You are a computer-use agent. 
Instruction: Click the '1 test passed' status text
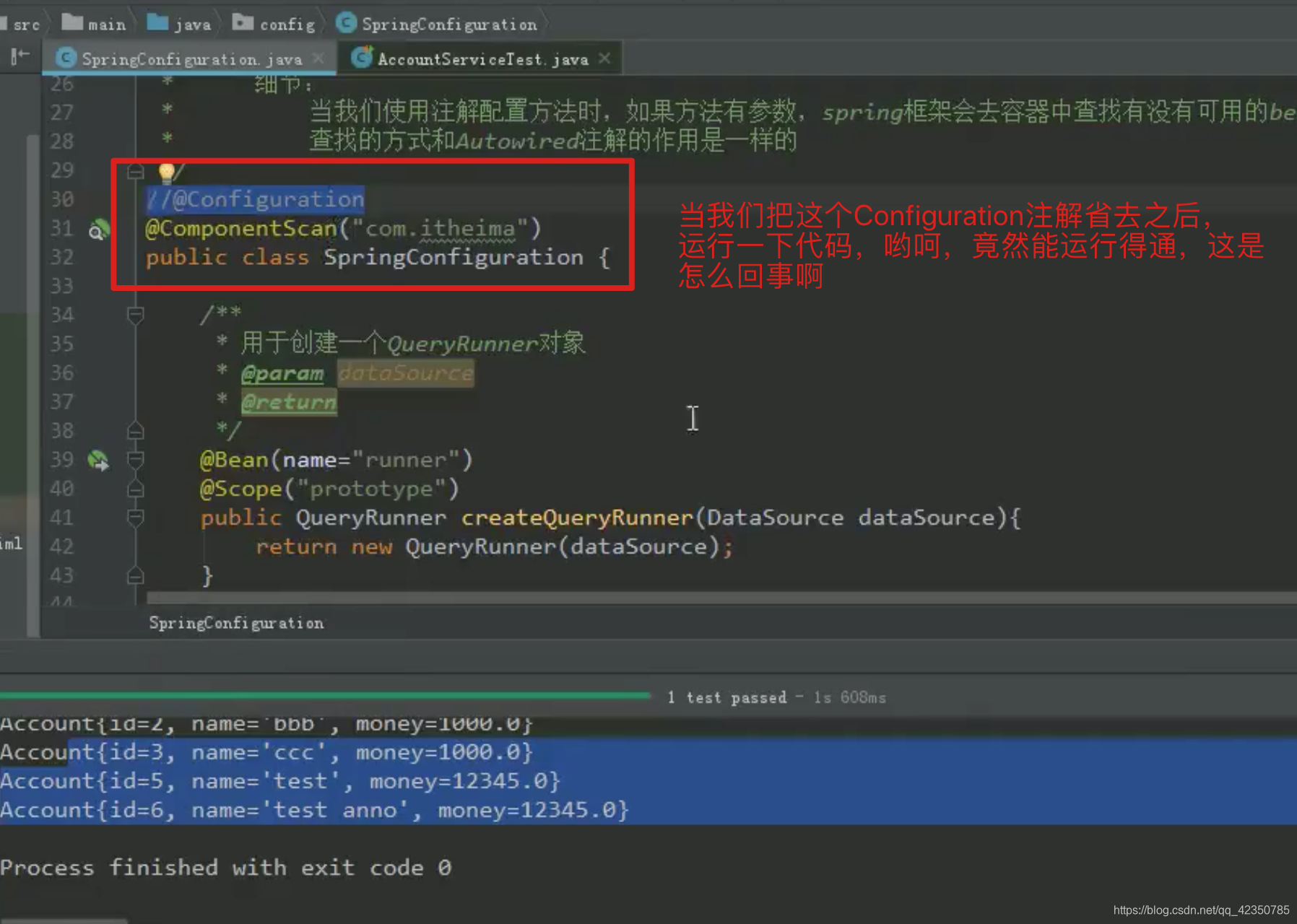tap(726, 697)
